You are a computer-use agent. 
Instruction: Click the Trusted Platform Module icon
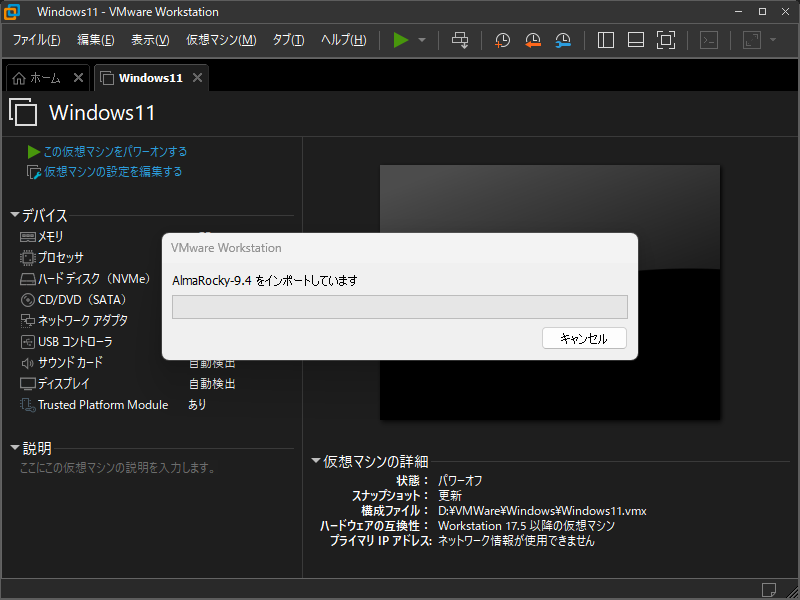(x=28, y=405)
